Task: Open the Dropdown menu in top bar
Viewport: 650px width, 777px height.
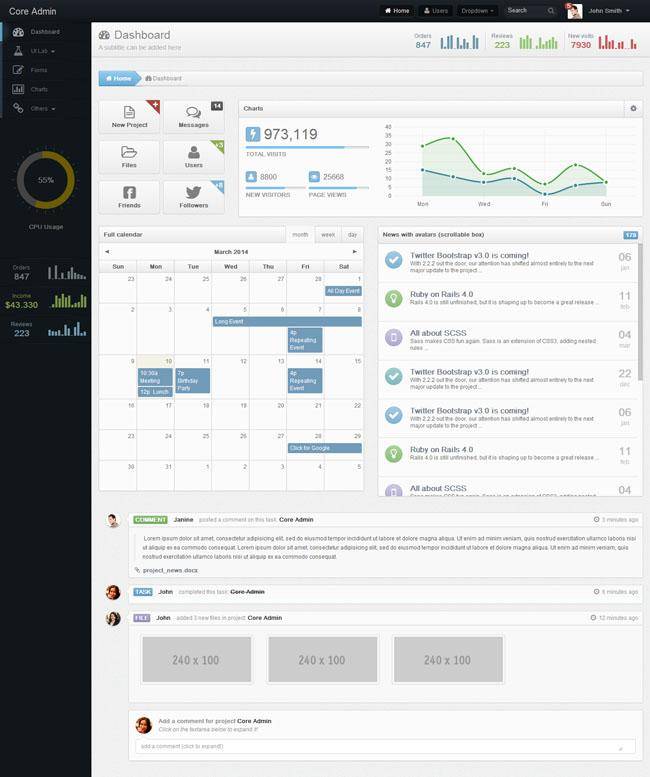Action: pyautogui.click(x=478, y=11)
